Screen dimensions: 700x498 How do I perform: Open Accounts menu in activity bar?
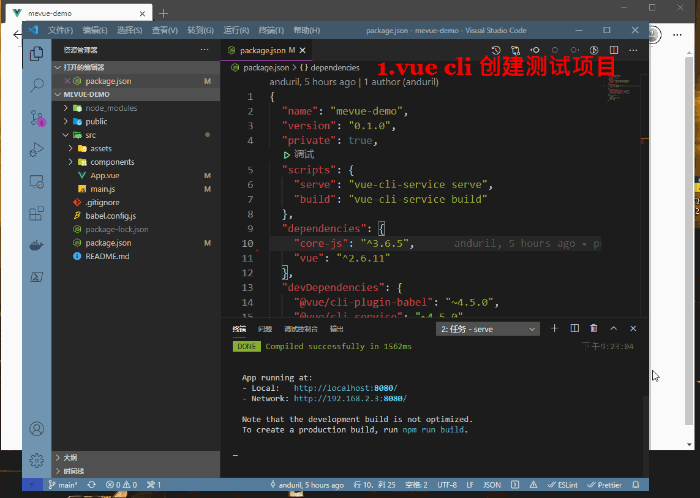click(x=37, y=429)
